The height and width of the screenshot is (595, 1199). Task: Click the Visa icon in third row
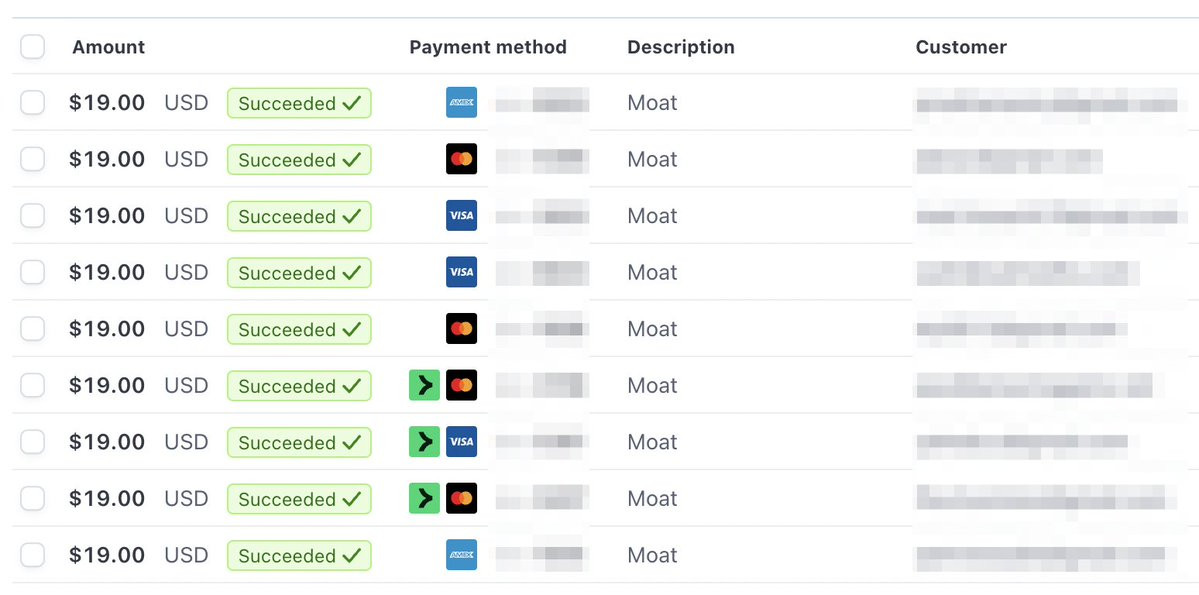[x=461, y=216]
